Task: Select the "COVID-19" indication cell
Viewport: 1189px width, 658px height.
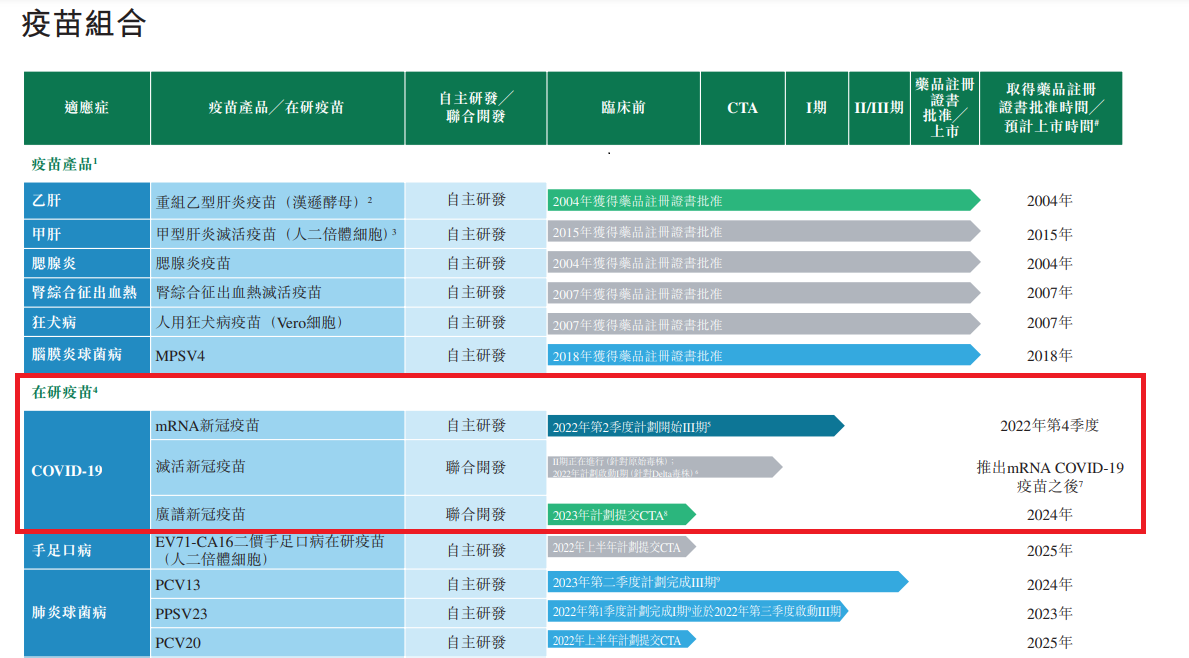Action: (87, 470)
